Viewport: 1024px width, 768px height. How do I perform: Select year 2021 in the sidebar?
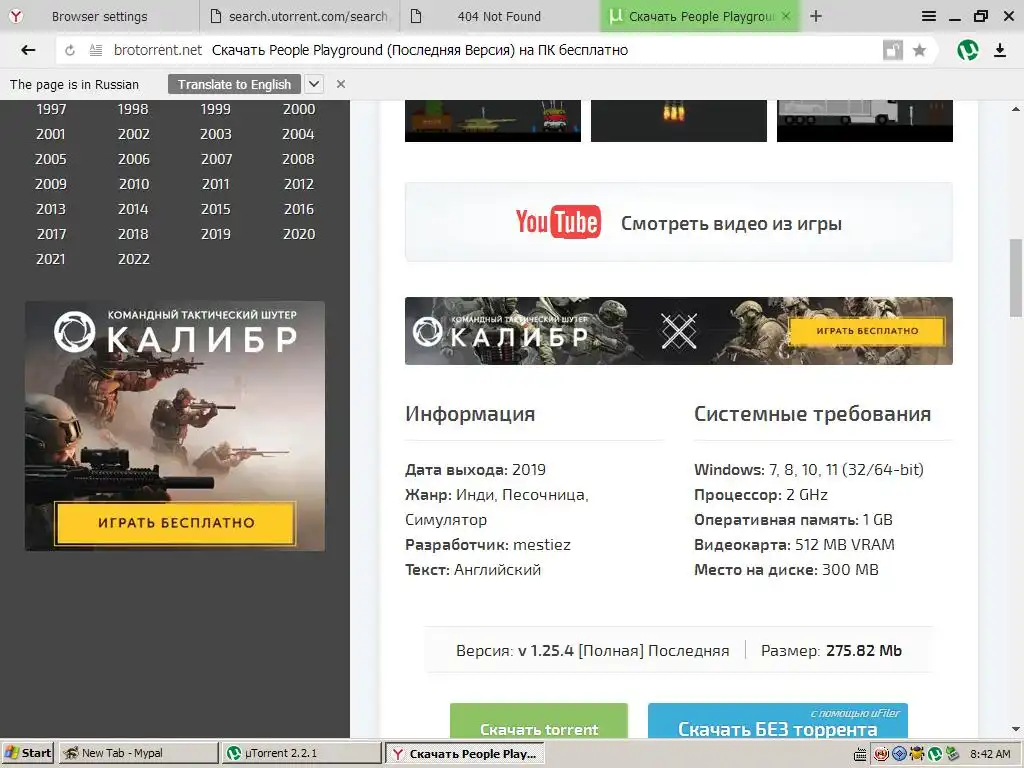click(x=51, y=259)
